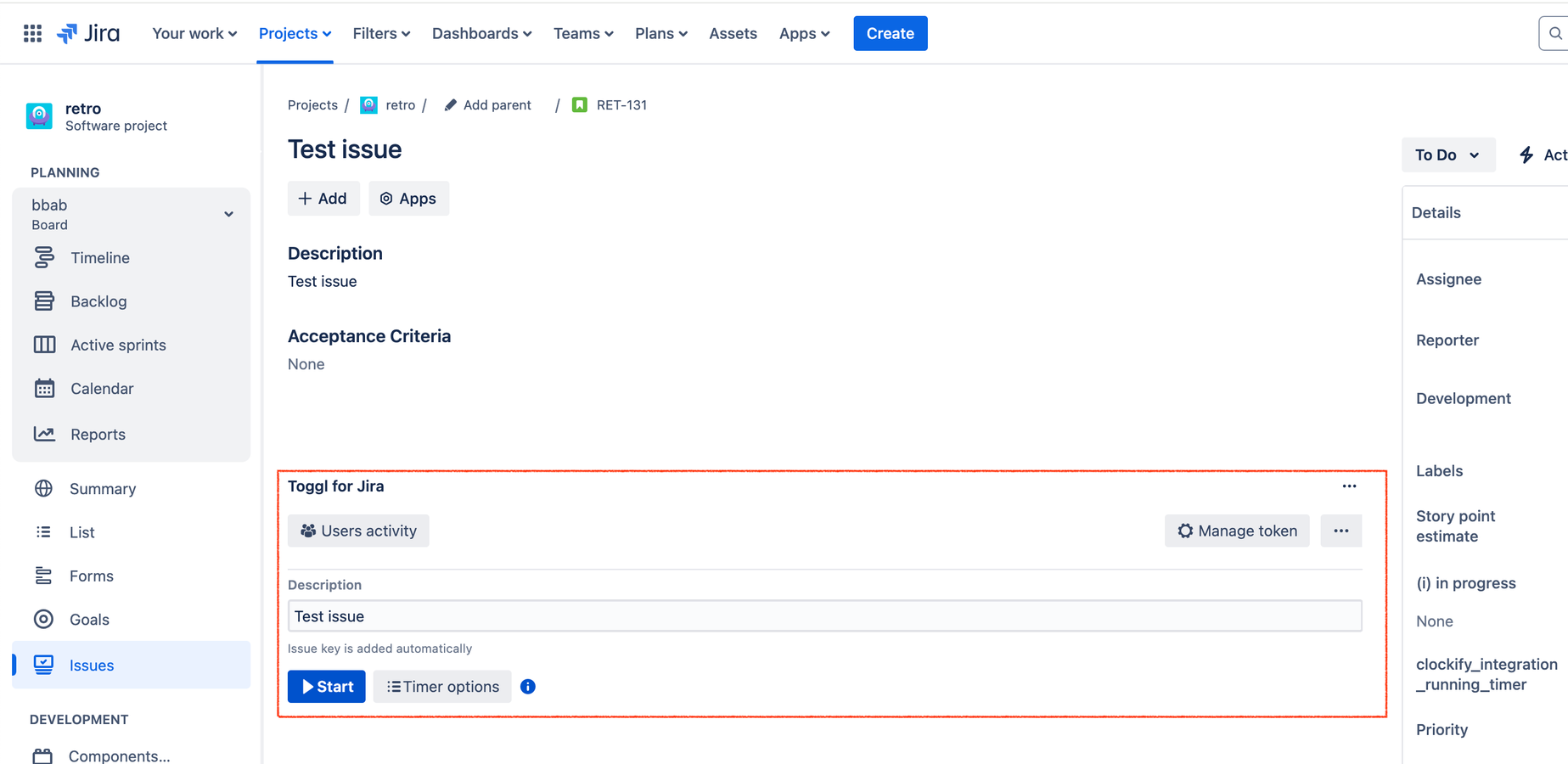Open the top nav Apps dropdown
Viewport: 1568px width, 764px height.
[804, 33]
